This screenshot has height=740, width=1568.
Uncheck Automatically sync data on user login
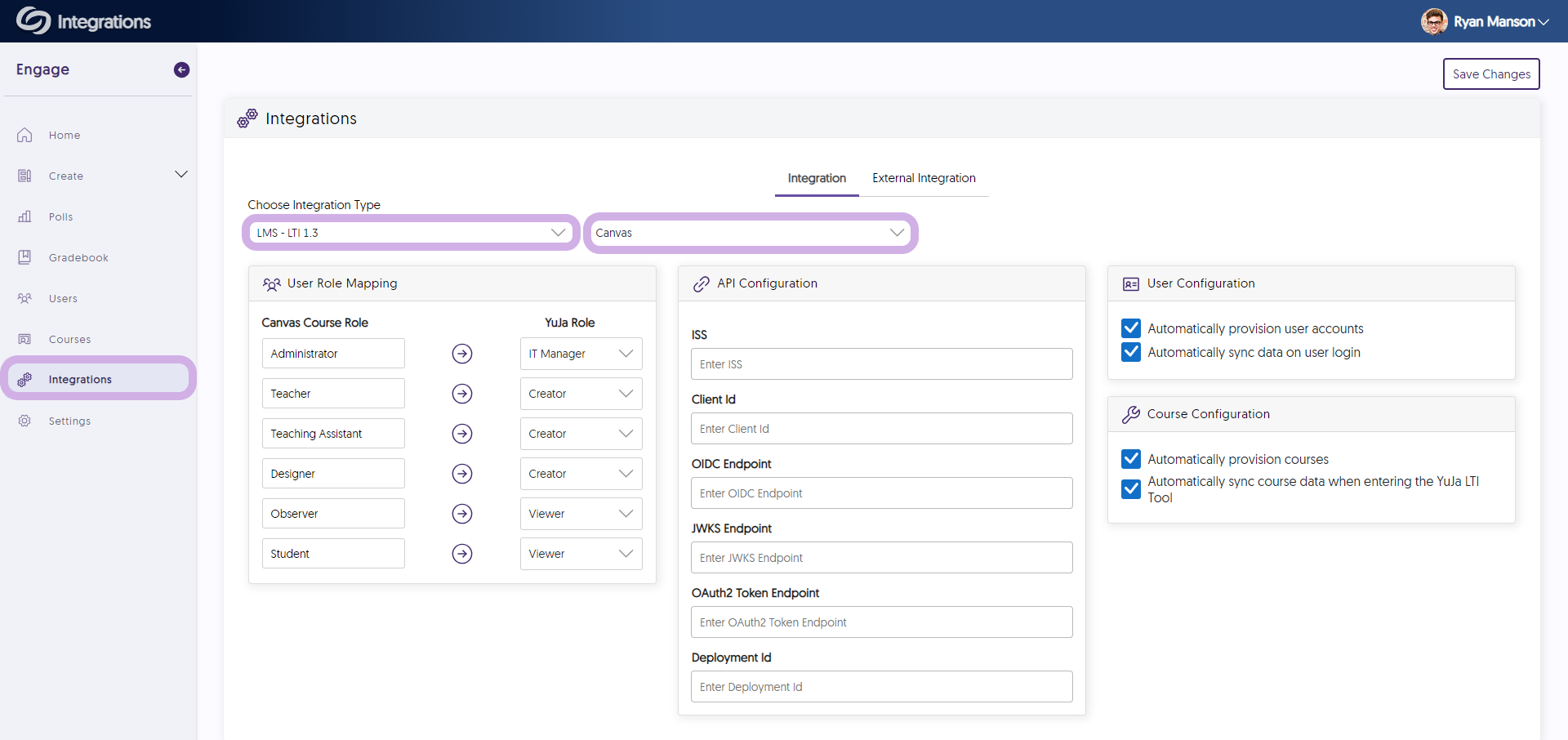pyautogui.click(x=1131, y=352)
